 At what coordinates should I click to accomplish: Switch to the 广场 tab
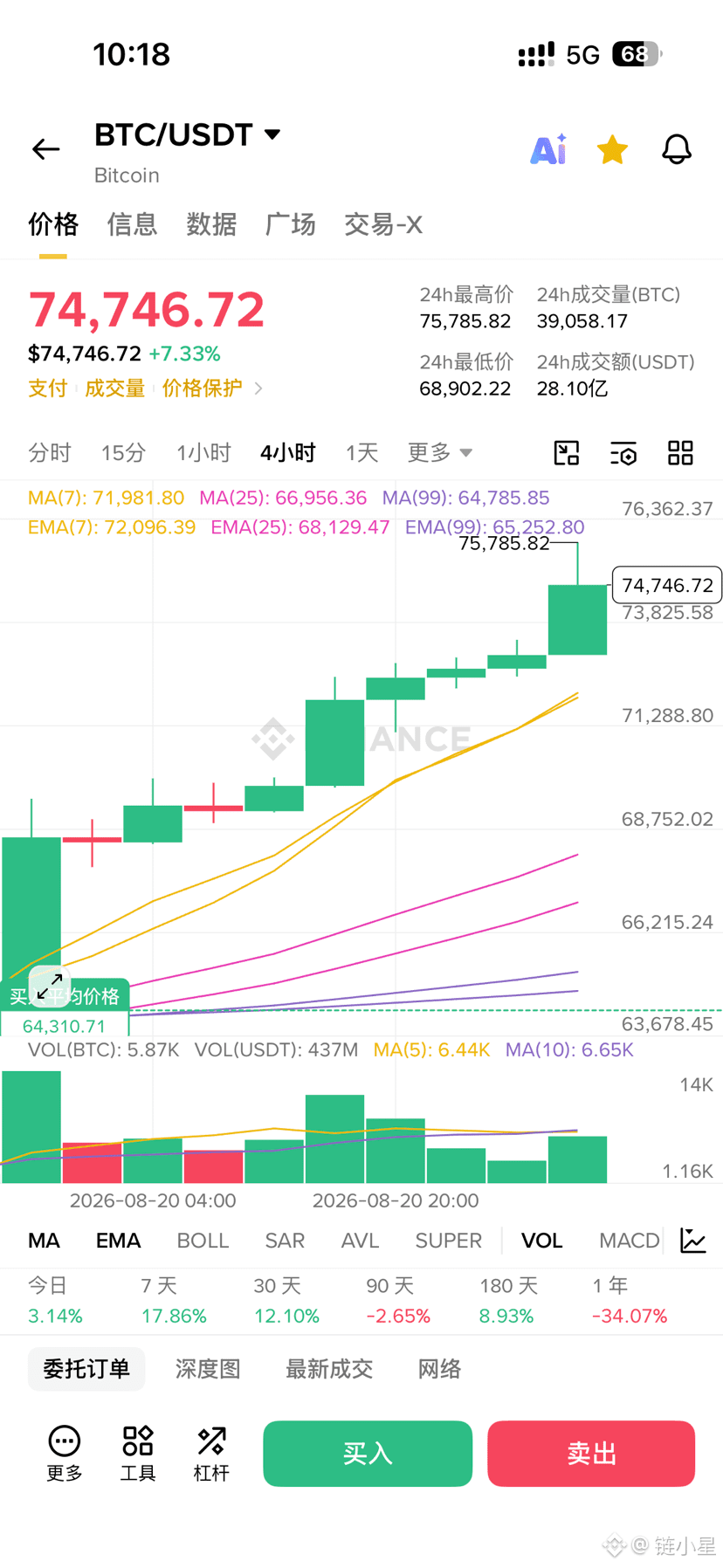point(290,224)
